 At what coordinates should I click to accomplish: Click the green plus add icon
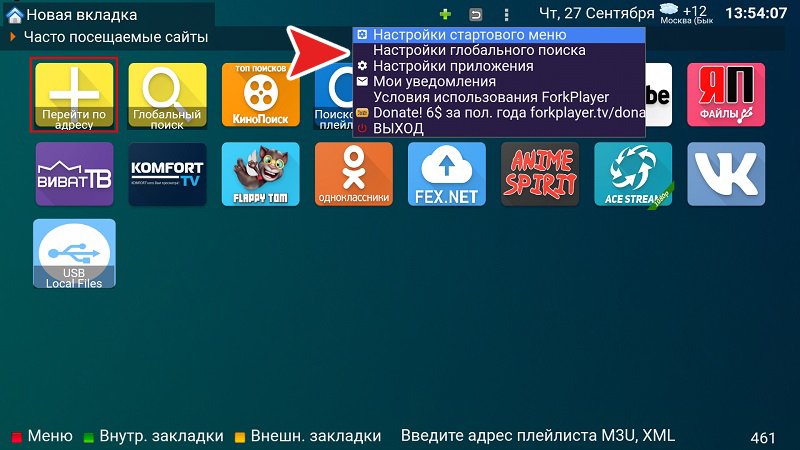[445, 14]
